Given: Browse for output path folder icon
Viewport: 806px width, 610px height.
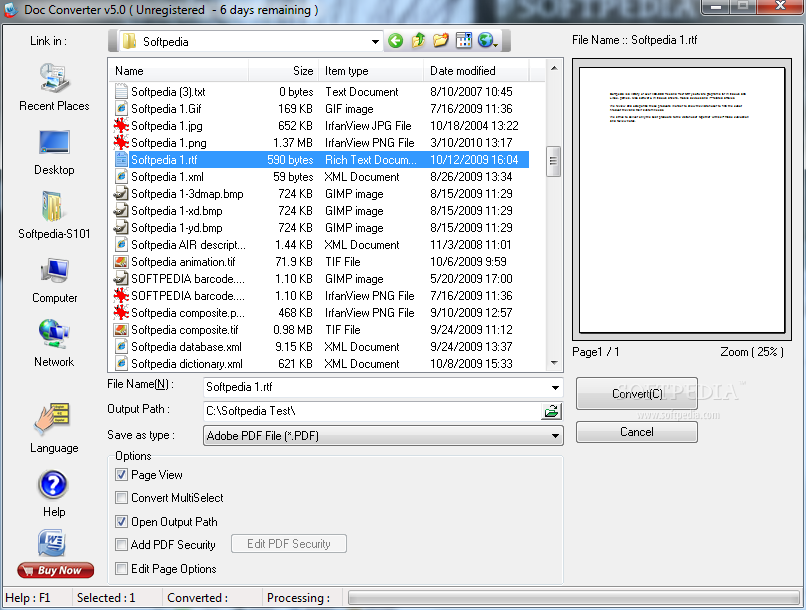Looking at the screenshot, I should (x=552, y=411).
